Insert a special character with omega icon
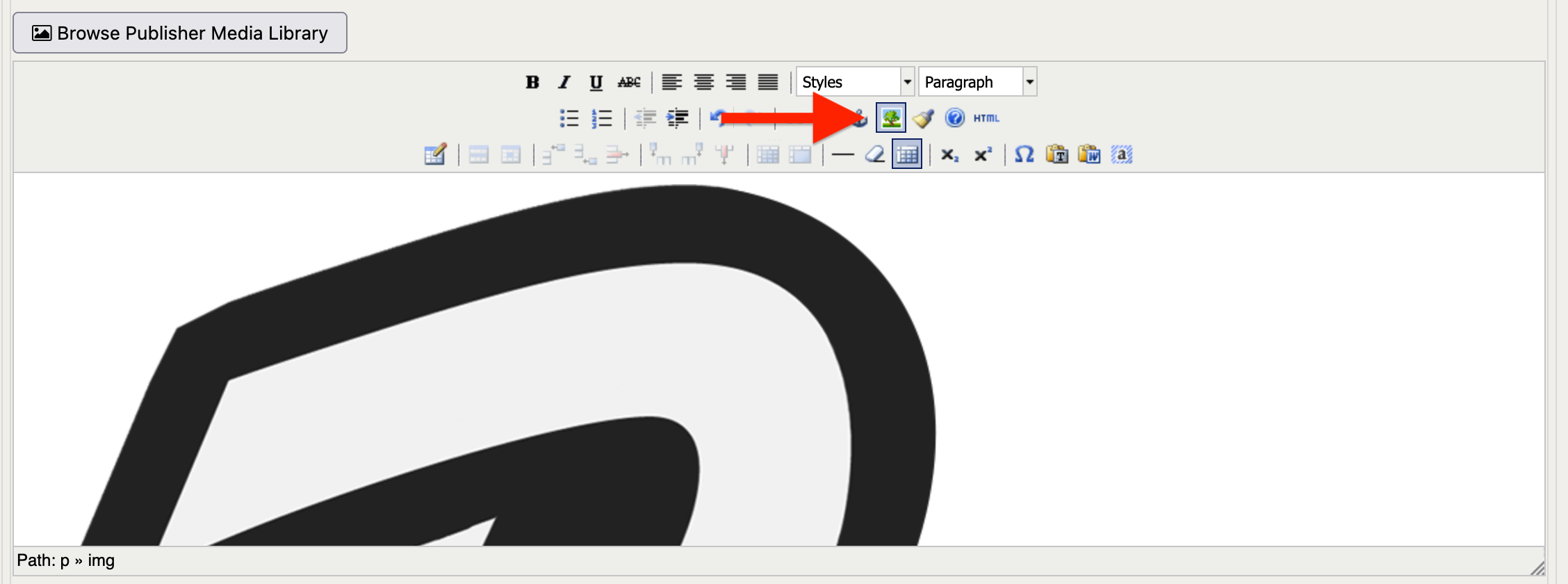The width and height of the screenshot is (1568, 584). click(1024, 154)
